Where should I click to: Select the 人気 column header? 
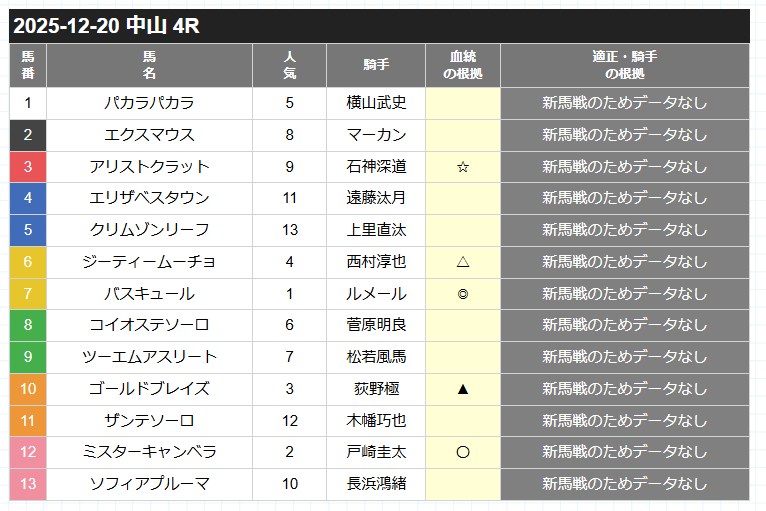[x=289, y=65]
